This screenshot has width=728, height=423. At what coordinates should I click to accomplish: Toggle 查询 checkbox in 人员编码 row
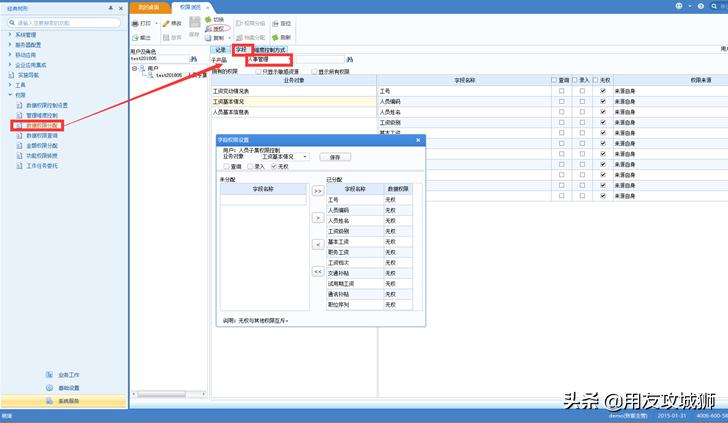click(x=561, y=101)
